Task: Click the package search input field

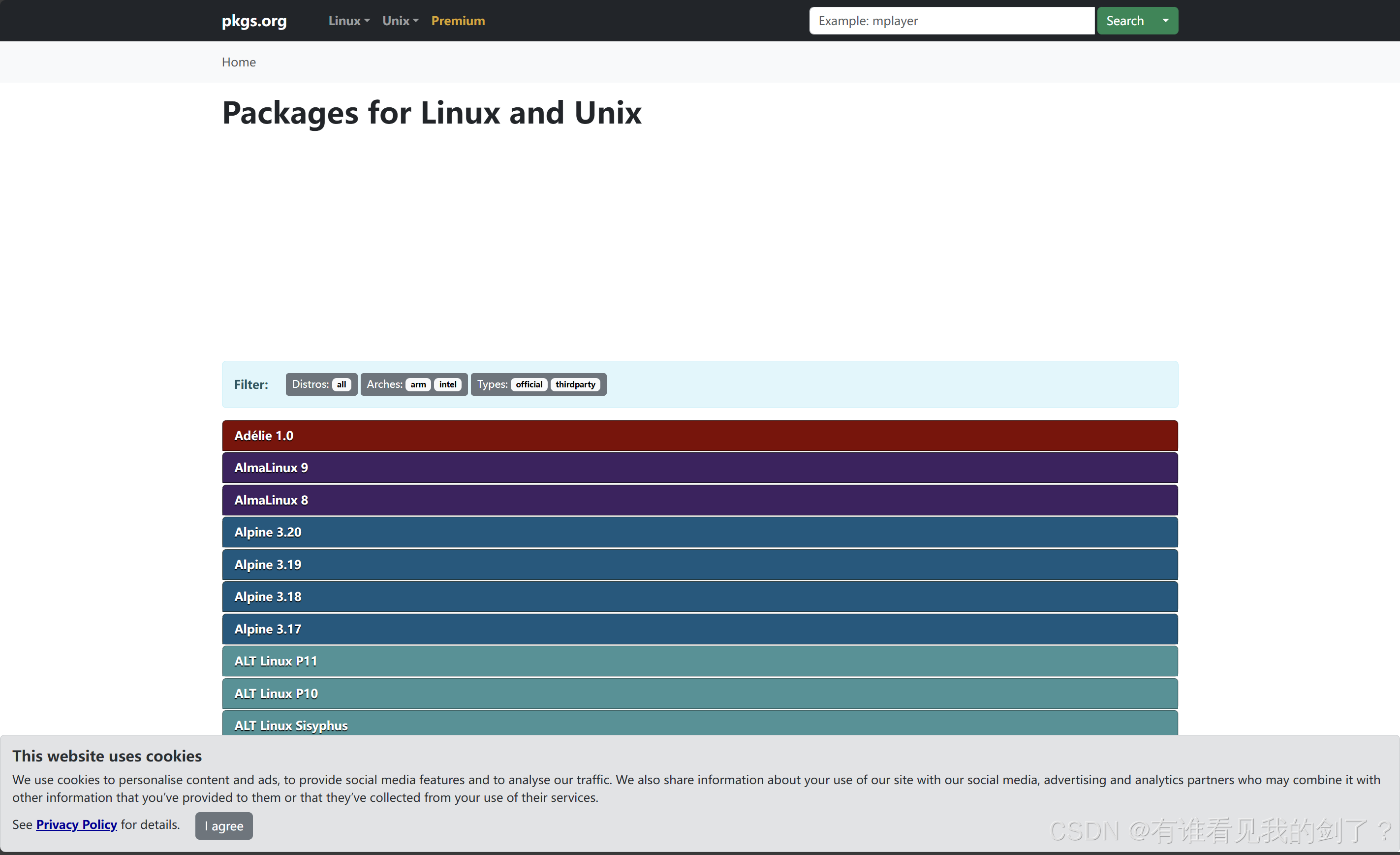Action: tap(951, 21)
